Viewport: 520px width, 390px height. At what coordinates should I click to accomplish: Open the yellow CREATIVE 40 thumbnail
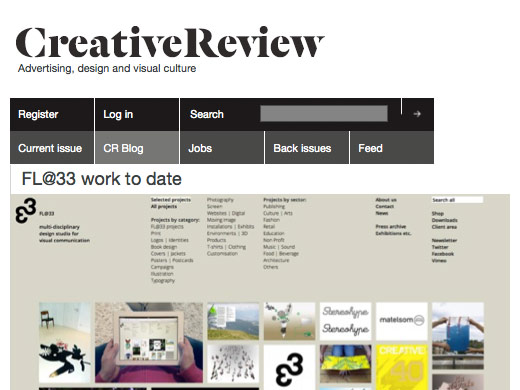(402, 367)
